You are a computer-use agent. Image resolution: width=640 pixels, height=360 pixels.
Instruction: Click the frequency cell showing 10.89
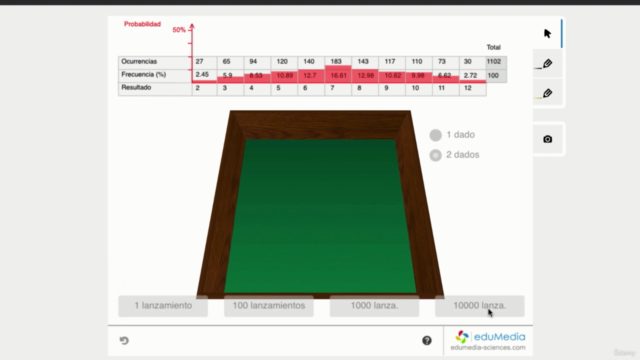click(x=284, y=76)
